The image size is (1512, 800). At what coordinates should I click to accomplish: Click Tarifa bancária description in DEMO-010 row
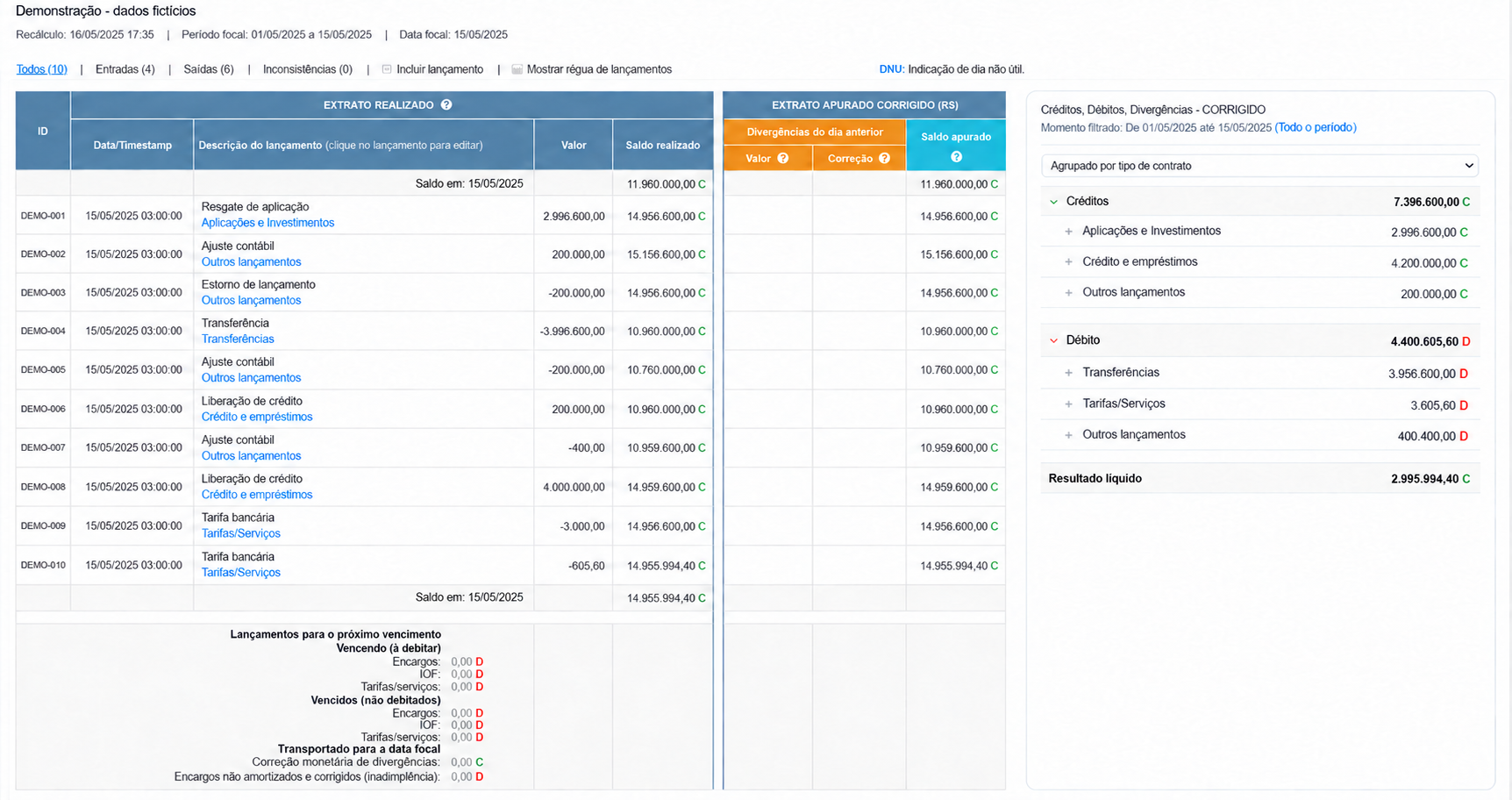tap(238, 557)
